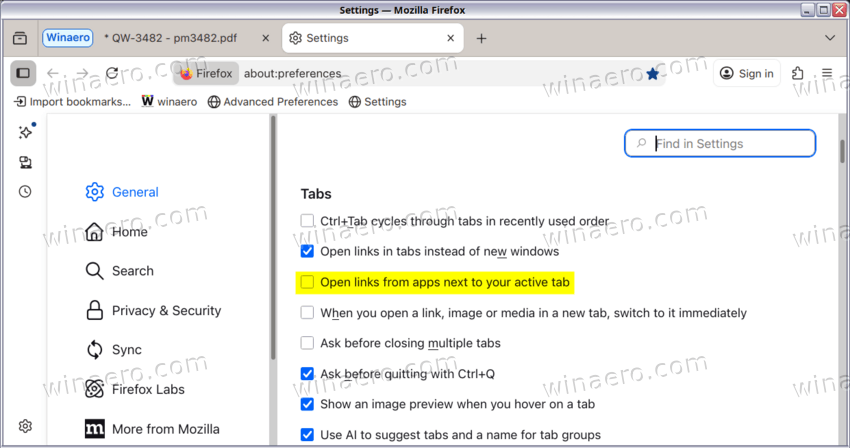This screenshot has height=448, width=850.
Task: Open More from Mozilla category
Action: (152, 428)
